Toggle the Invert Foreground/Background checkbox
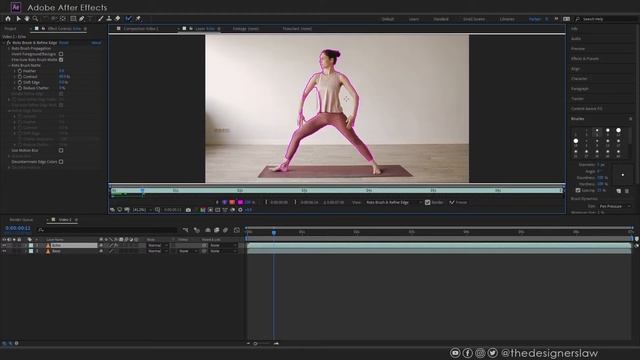 (61, 54)
